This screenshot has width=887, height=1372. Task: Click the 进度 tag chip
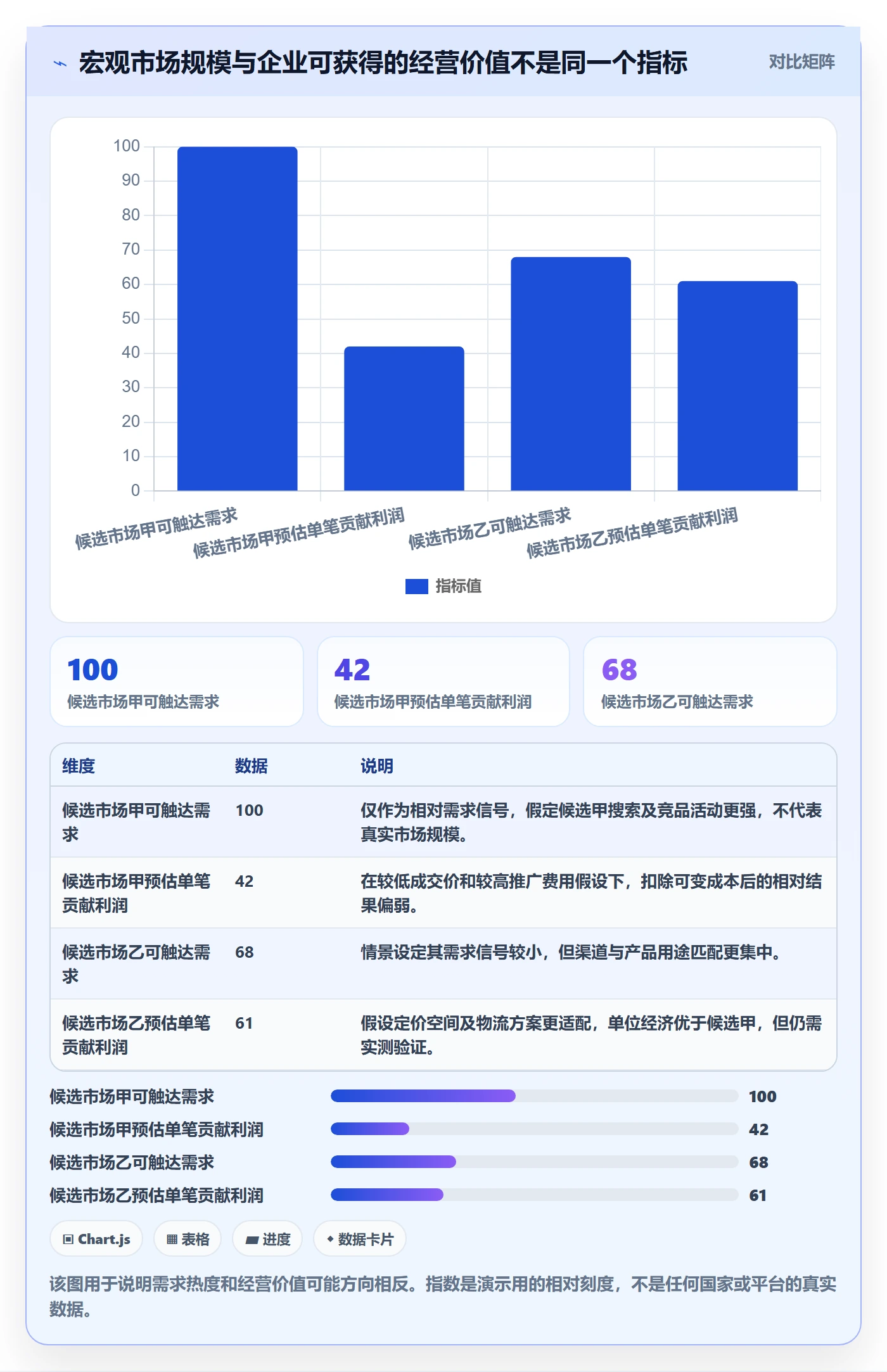click(267, 1239)
